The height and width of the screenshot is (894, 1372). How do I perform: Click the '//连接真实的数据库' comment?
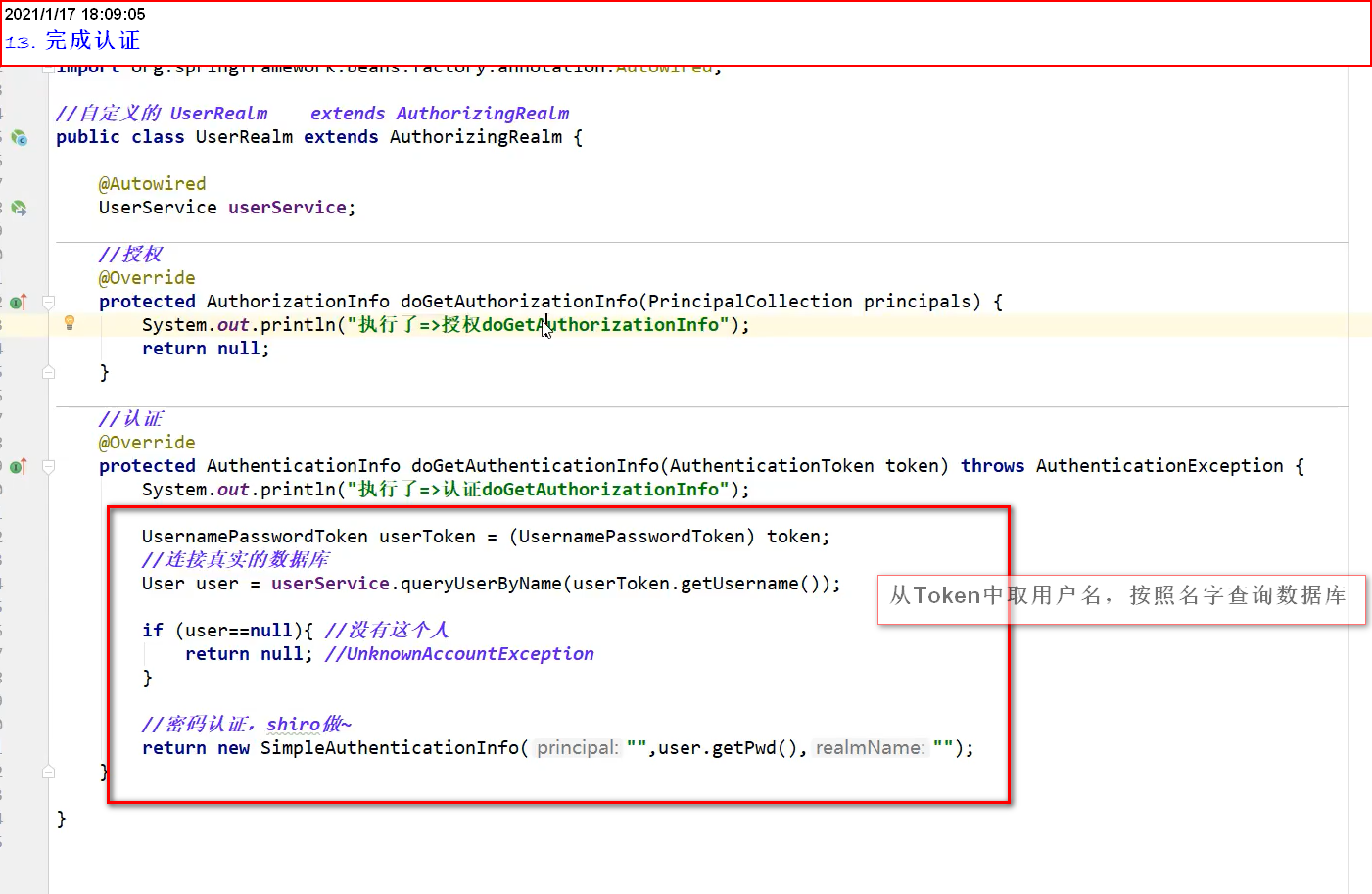pyautogui.click(x=235, y=560)
